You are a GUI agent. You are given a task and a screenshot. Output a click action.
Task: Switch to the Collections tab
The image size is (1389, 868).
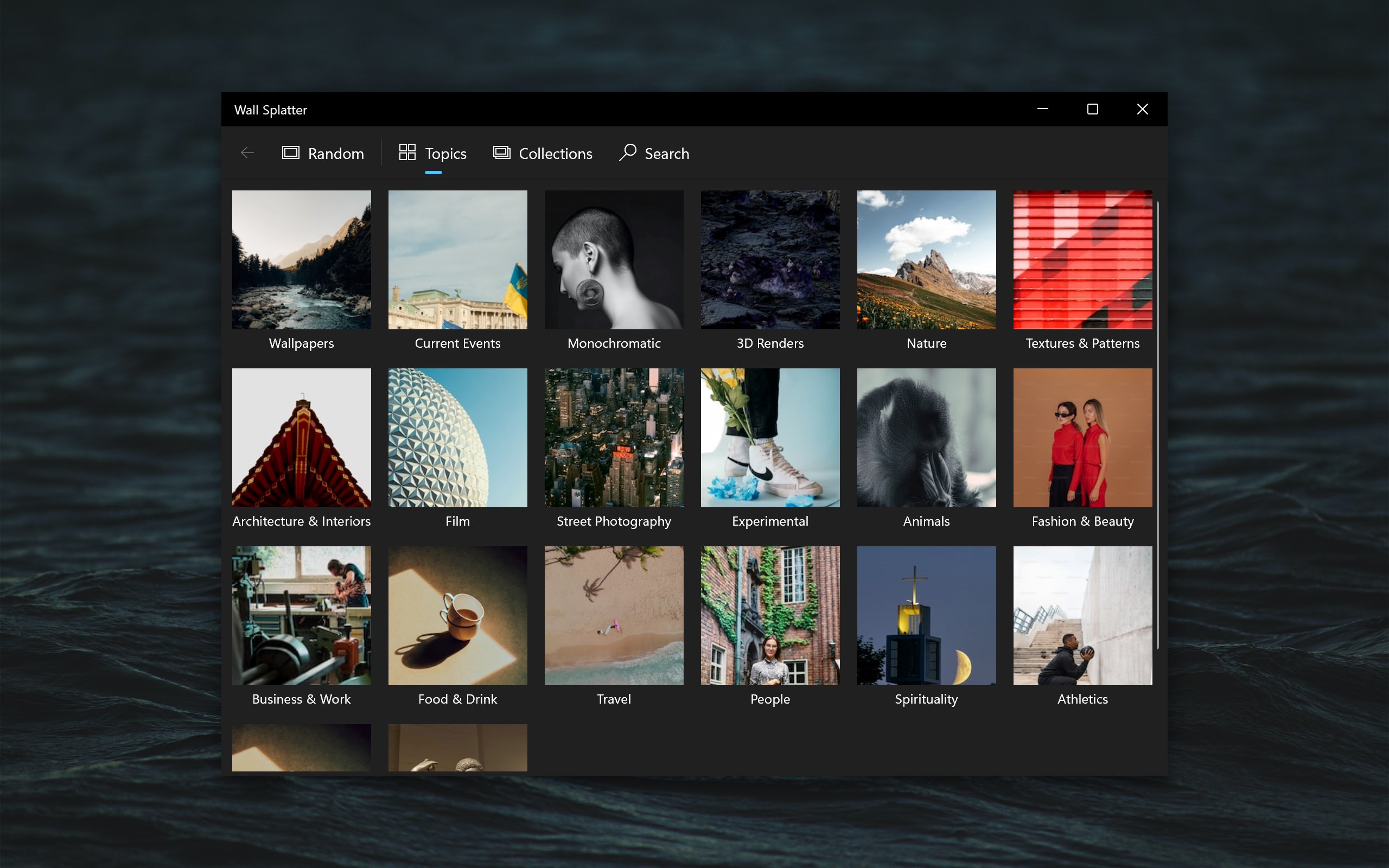[x=555, y=154]
